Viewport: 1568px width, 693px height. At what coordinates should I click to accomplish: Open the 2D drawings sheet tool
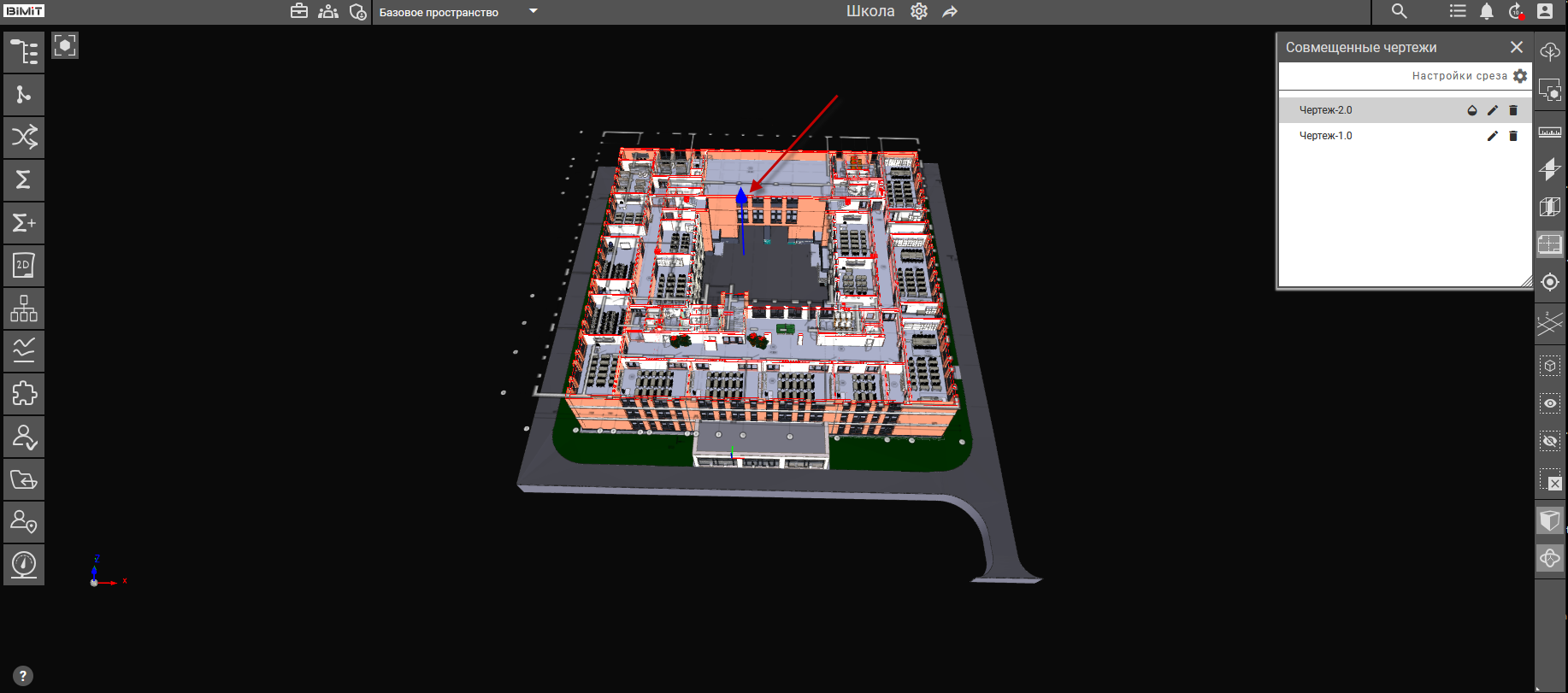point(24,266)
